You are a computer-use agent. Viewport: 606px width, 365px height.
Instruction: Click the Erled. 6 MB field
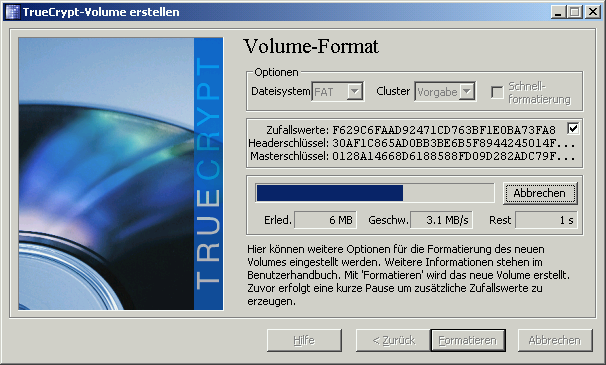(x=325, y=220)
